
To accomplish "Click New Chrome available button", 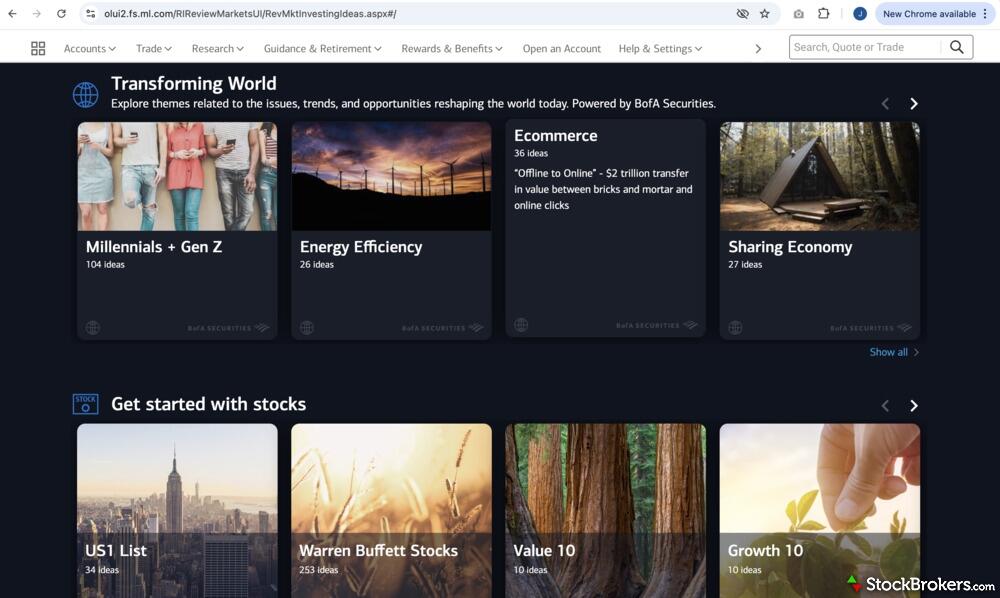I will coord(929,14).
